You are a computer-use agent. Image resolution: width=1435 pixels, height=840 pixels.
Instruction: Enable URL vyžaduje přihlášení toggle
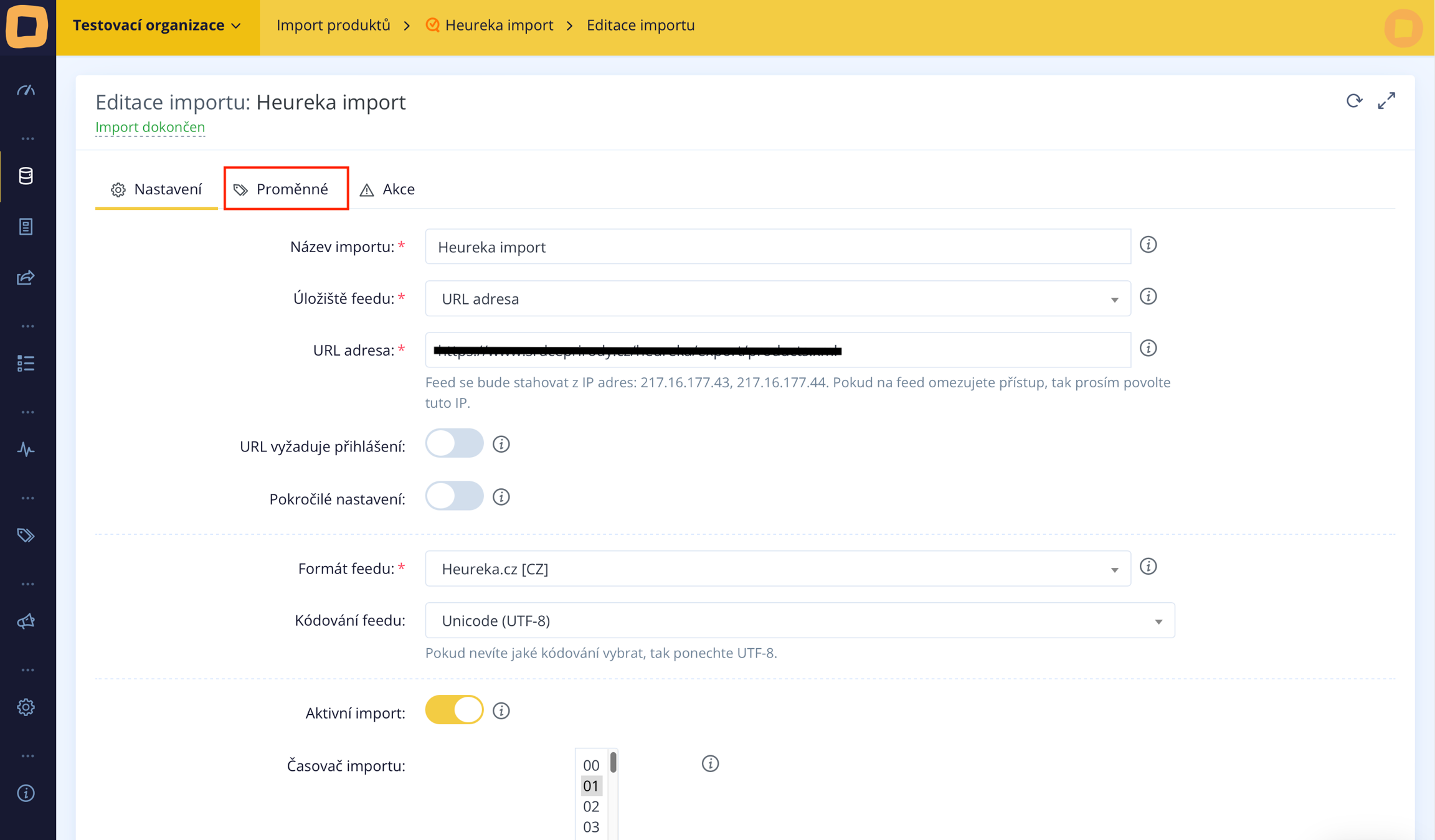click(x=454, y=444)
